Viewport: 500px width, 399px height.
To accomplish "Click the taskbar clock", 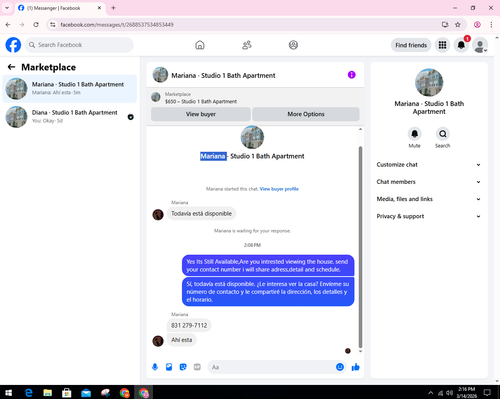I will [466, 393].
